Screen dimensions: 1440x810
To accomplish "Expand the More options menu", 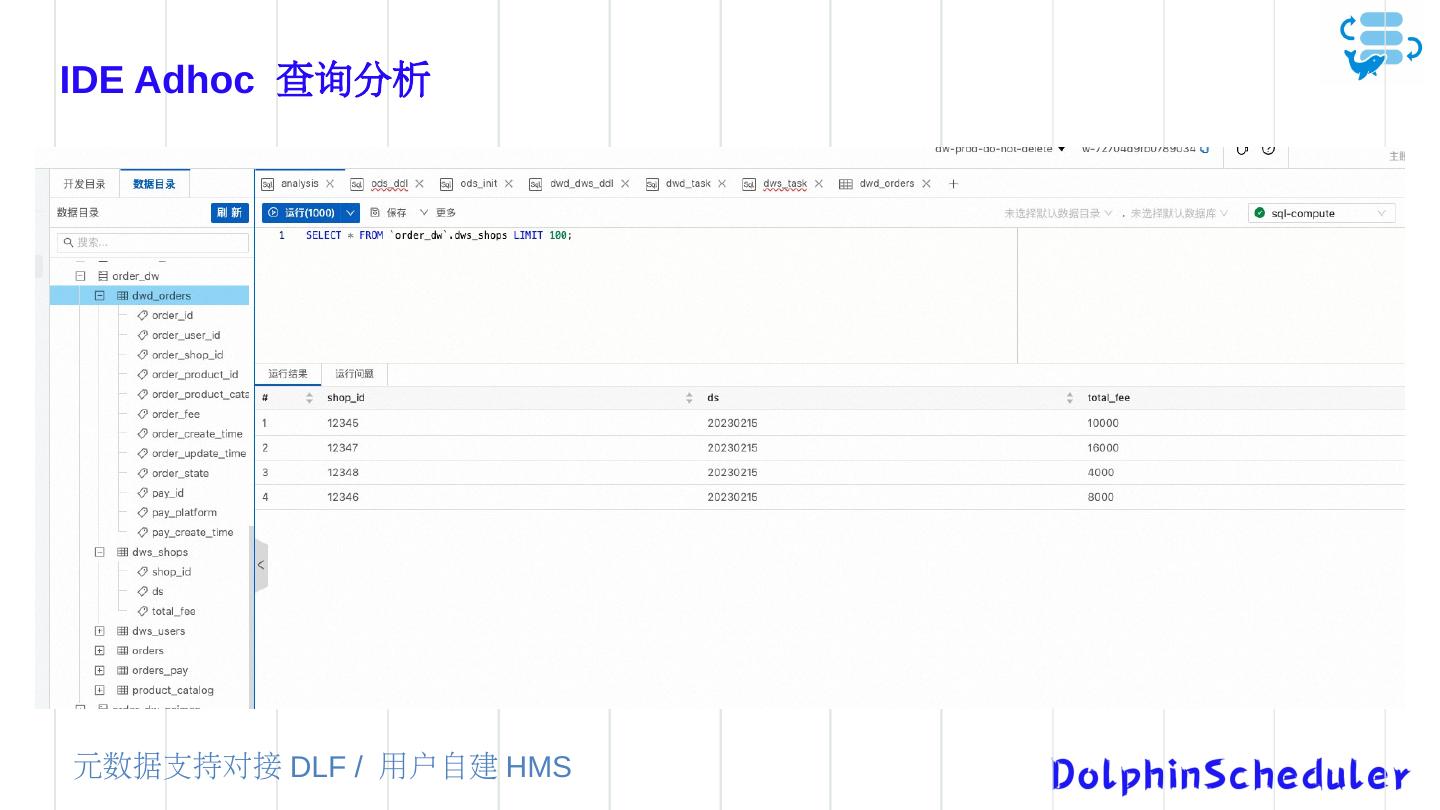I will point(438,213).
